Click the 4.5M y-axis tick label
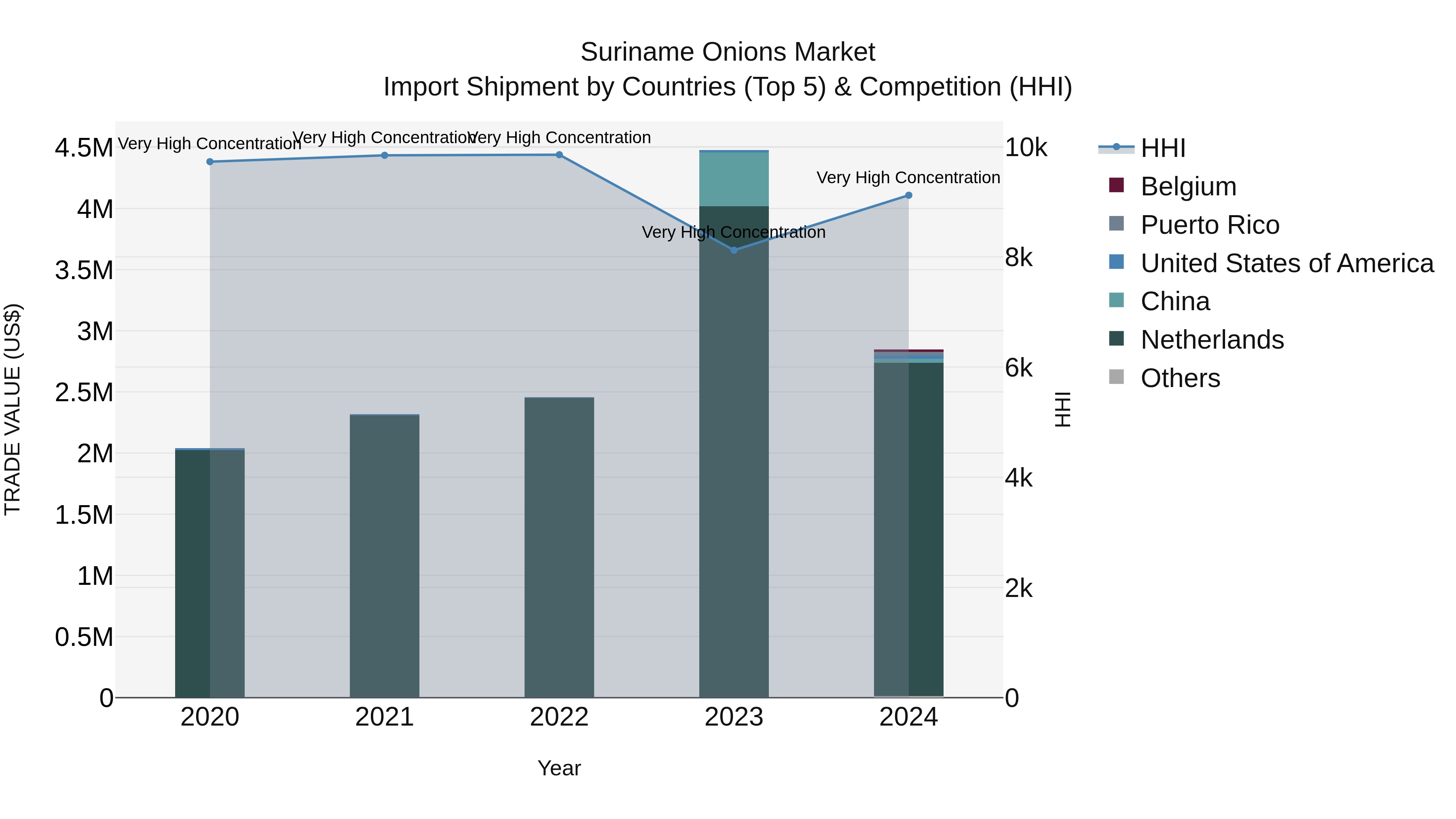The height and width of the screenshot is (819, 1456). 84,148
